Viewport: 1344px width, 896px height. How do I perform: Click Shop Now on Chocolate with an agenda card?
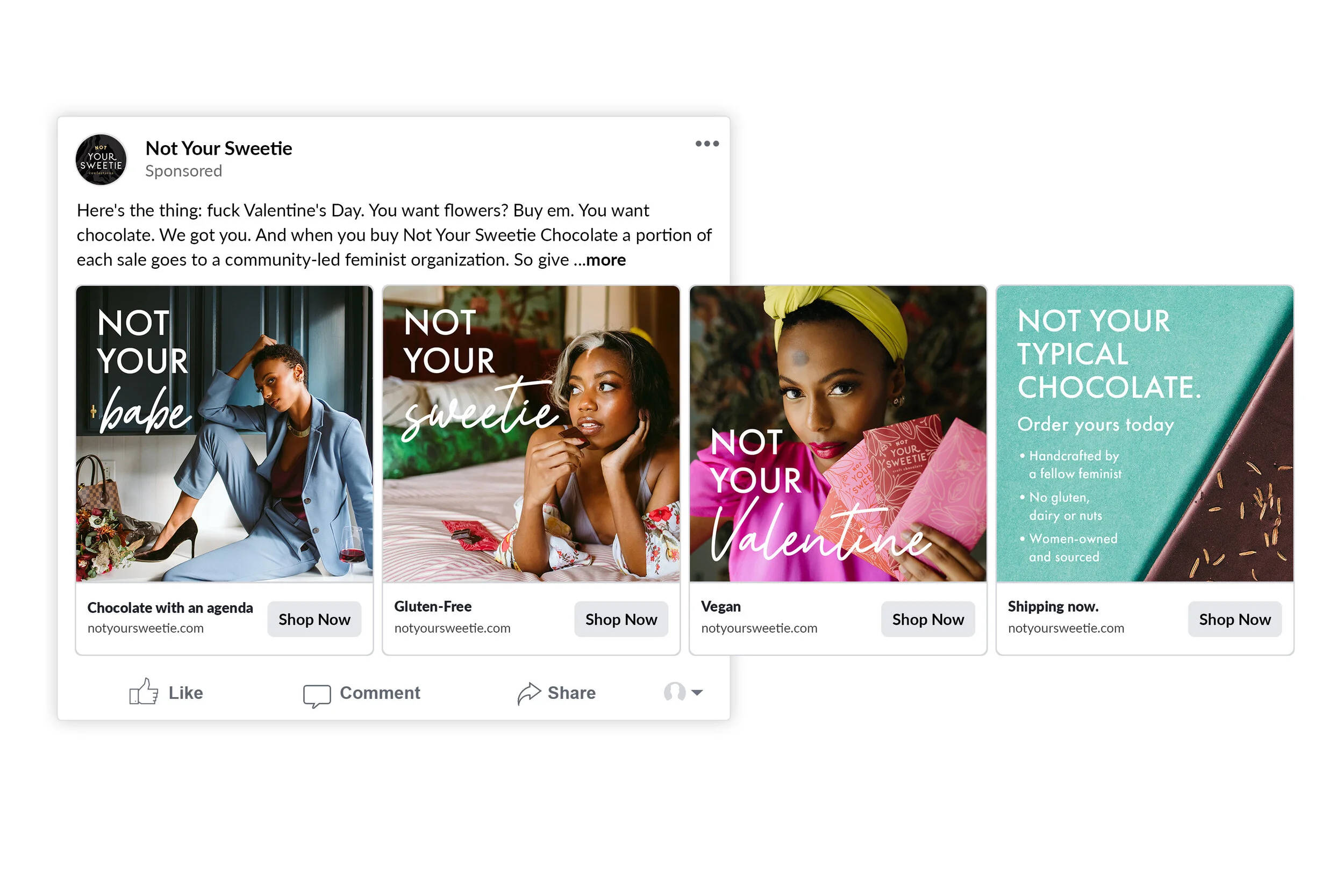314,619
